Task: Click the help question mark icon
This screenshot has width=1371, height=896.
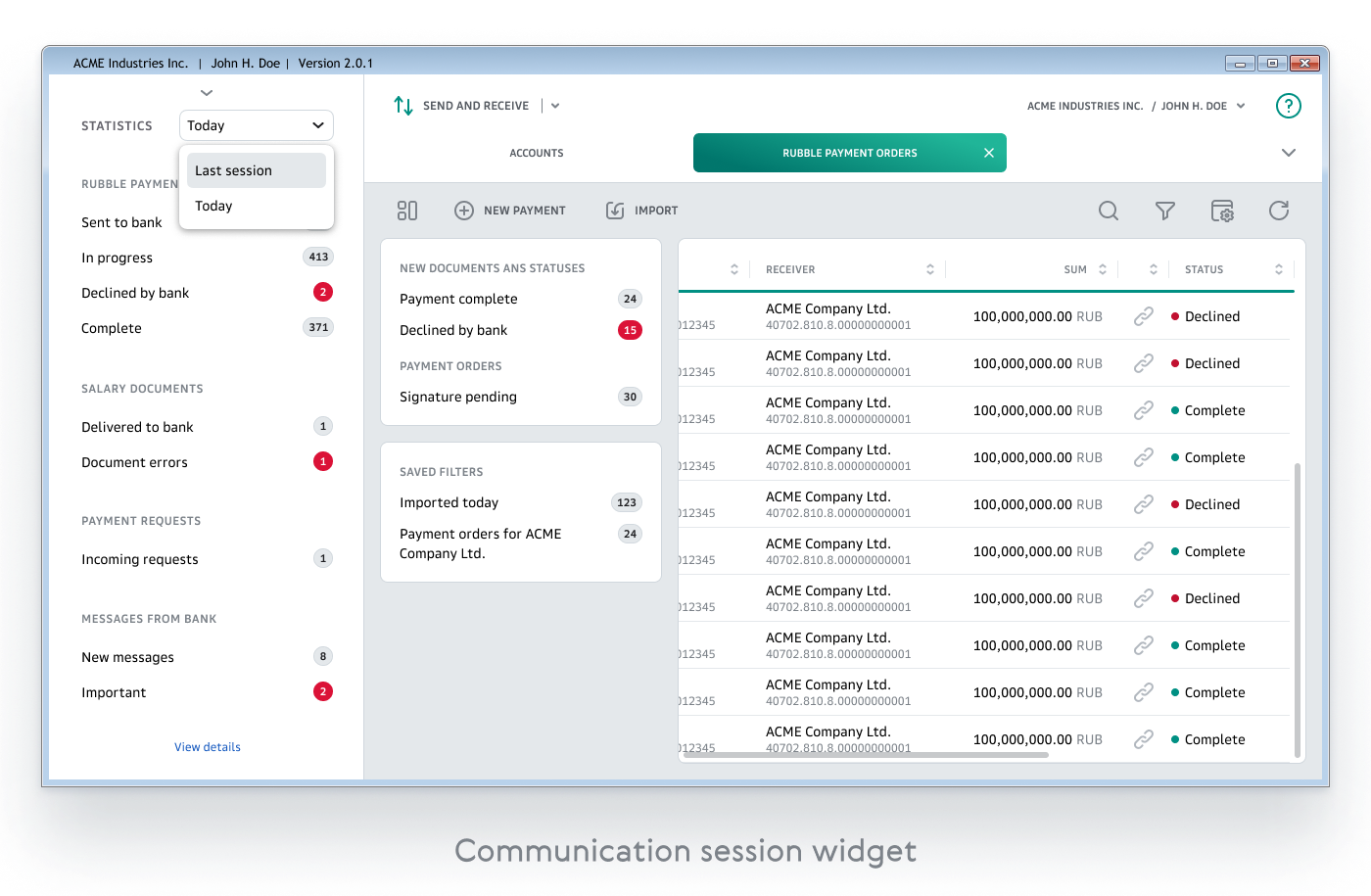Action: 1288,106
